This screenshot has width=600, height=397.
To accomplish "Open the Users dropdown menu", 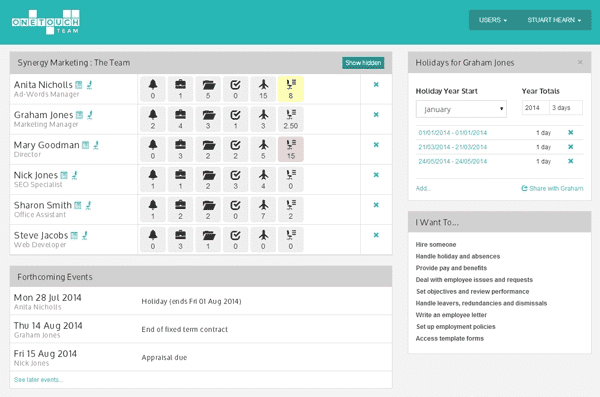I will (493, 20).
